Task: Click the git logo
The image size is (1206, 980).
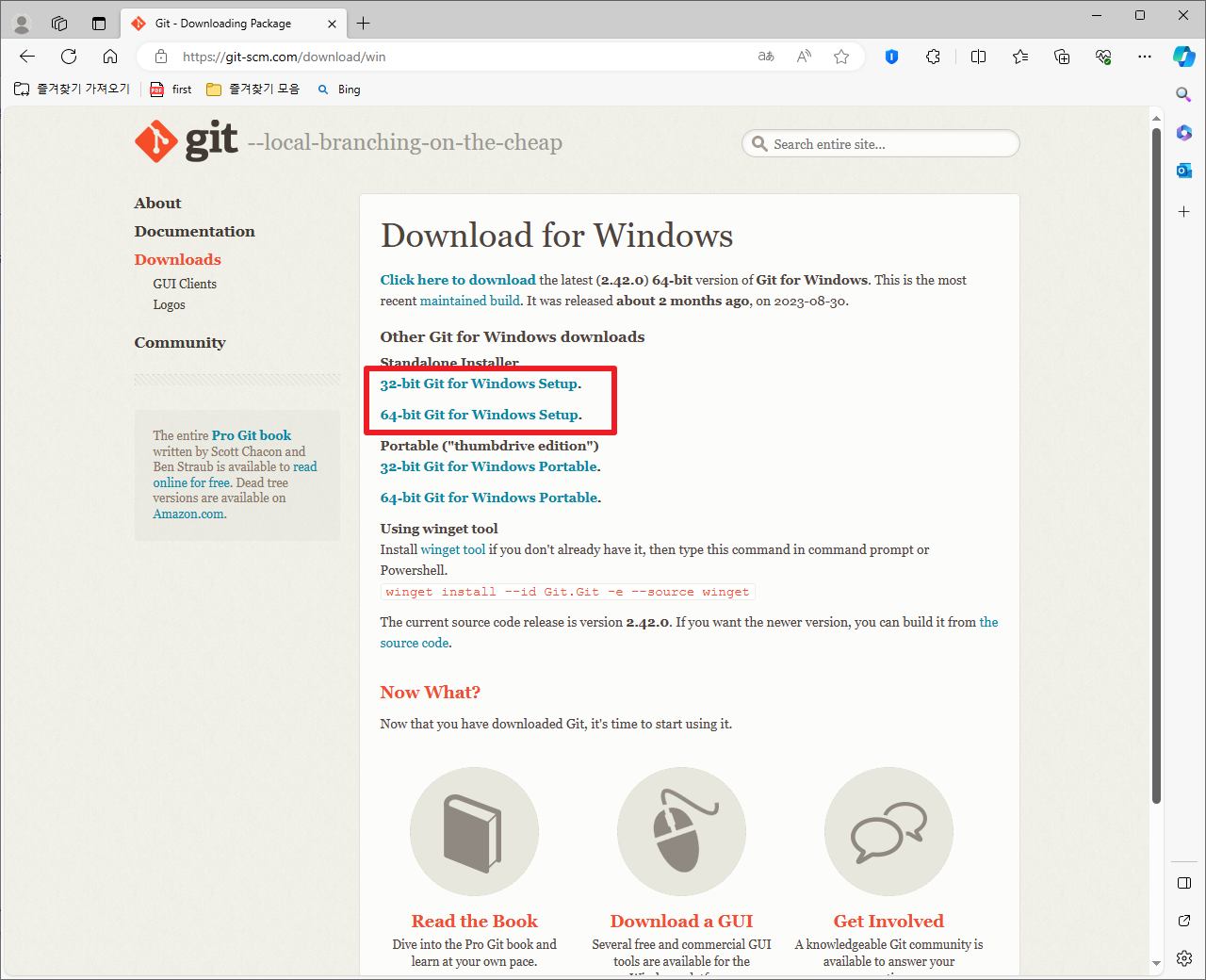Action: 186,141
